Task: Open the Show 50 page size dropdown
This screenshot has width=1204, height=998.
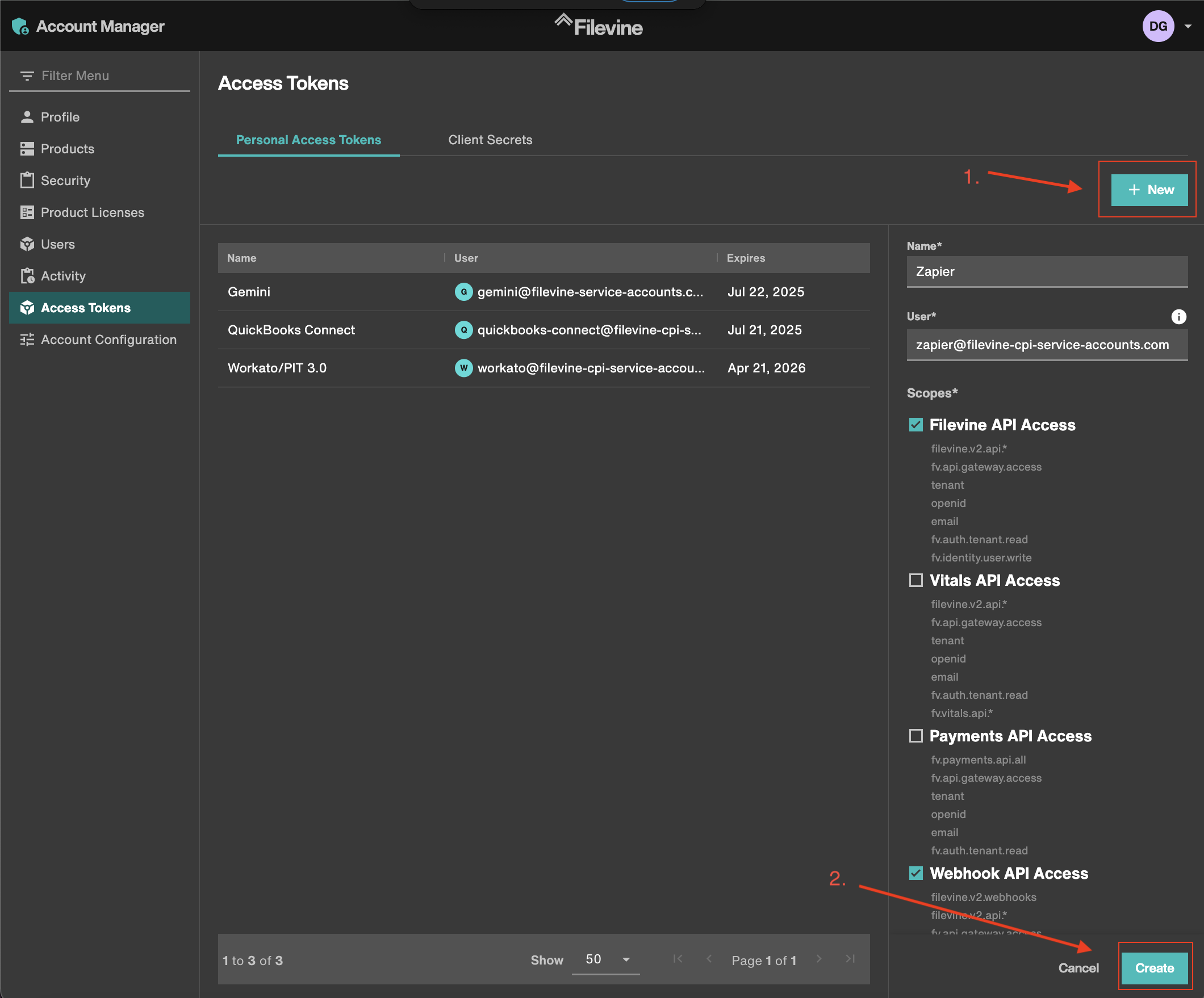Action: [605, 959]
